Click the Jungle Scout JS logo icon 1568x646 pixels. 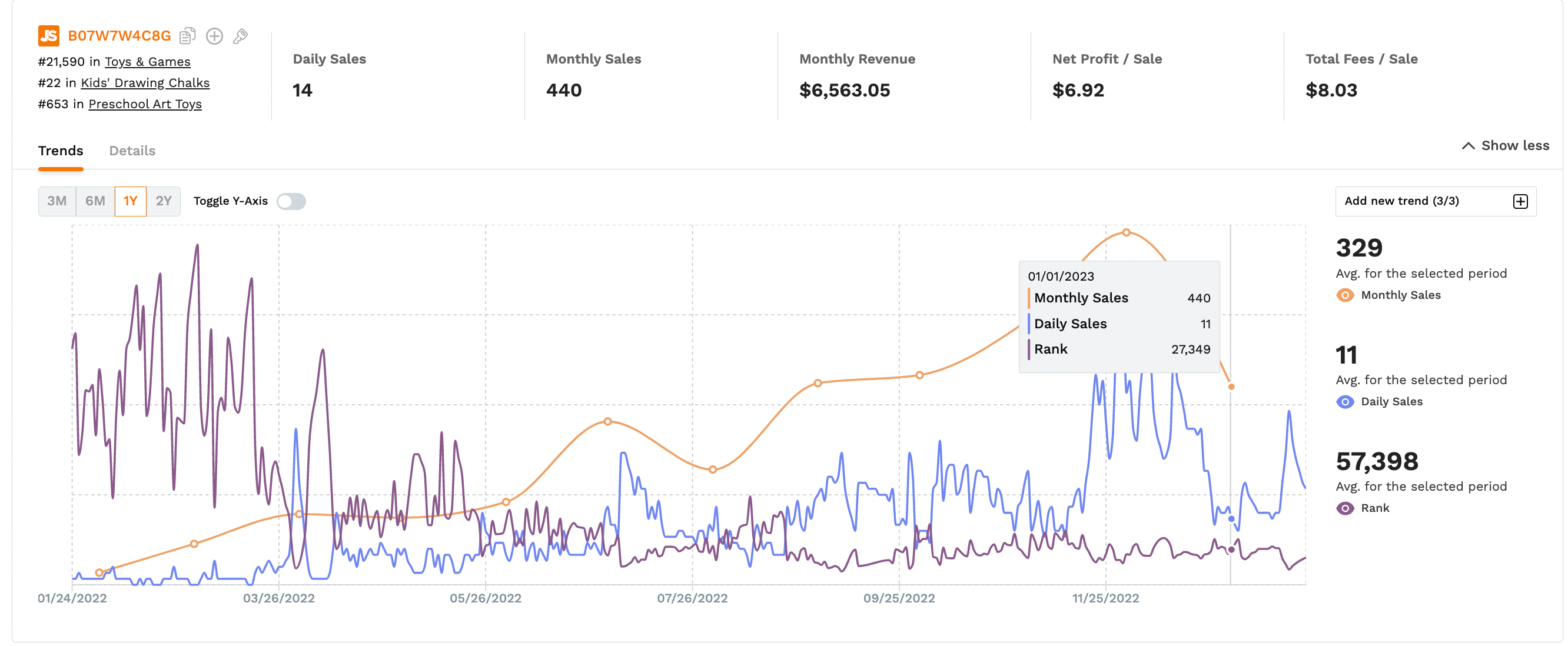[x=49, y=36]
